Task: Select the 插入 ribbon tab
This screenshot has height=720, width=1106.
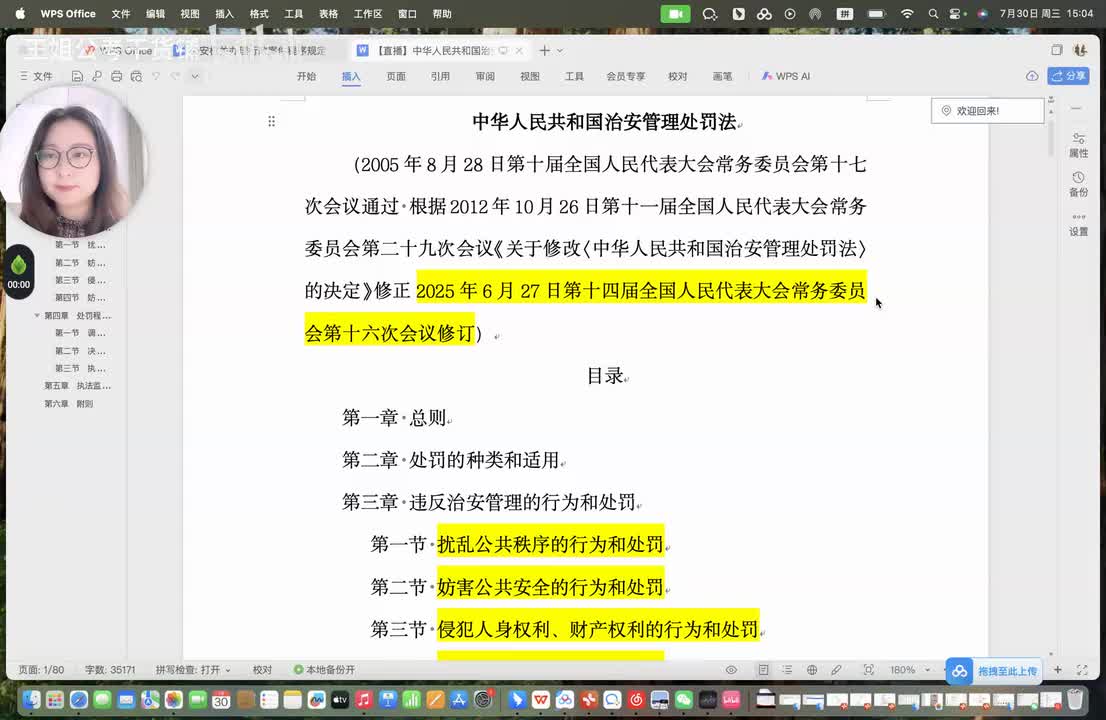Action: 351,76
